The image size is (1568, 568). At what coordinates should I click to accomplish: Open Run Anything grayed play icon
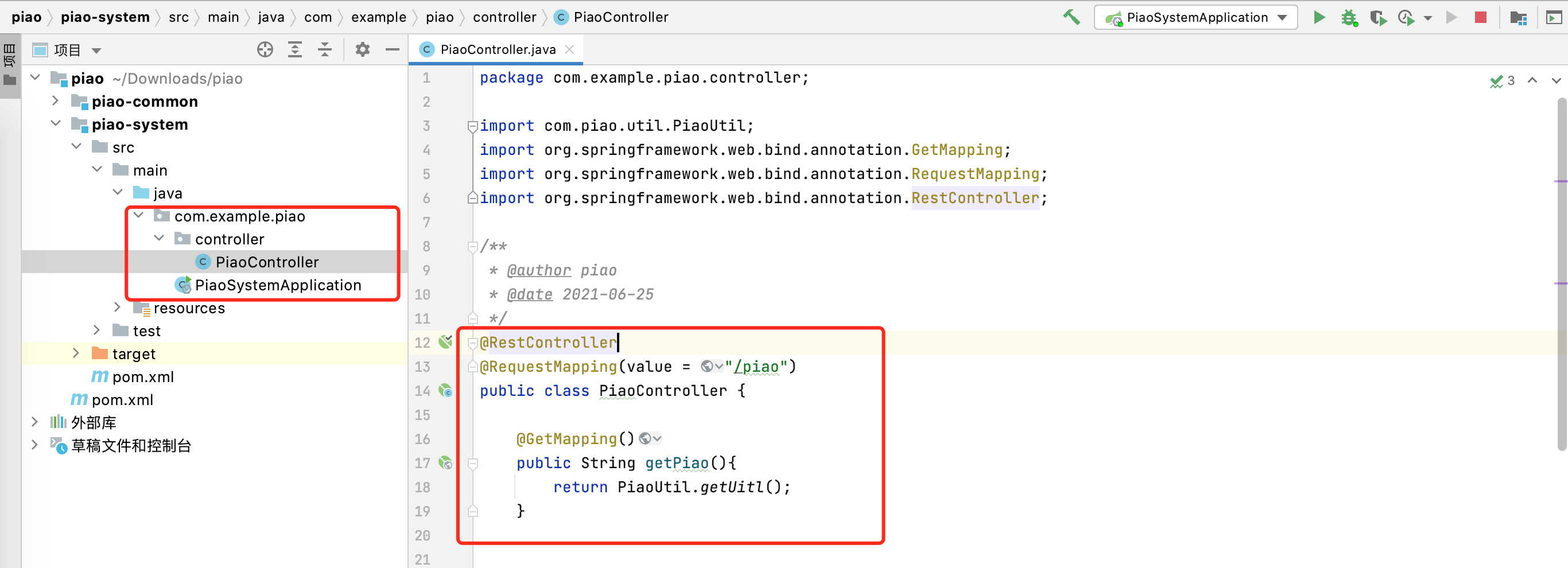tap(1451, 17)
